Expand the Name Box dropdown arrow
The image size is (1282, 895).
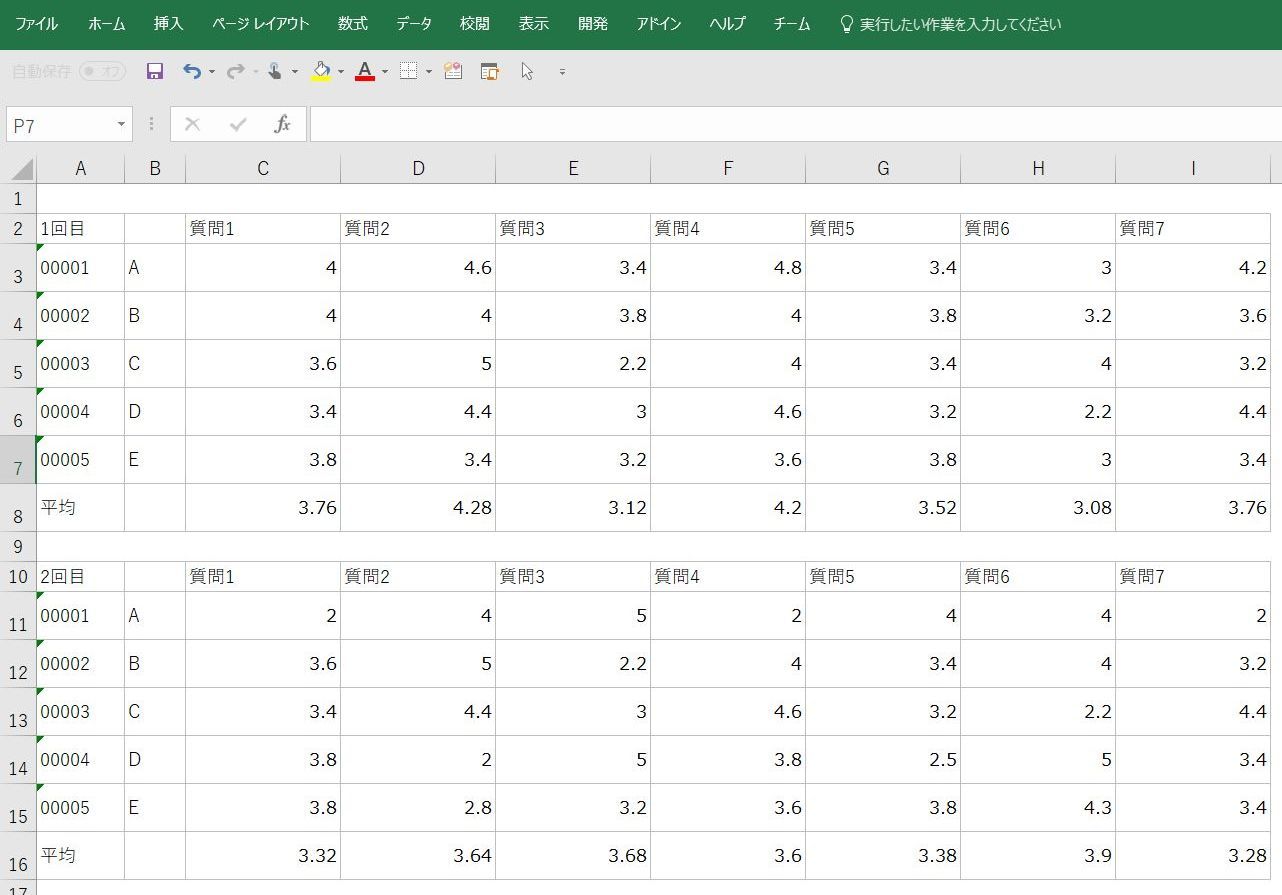click(x=121, y=125)
